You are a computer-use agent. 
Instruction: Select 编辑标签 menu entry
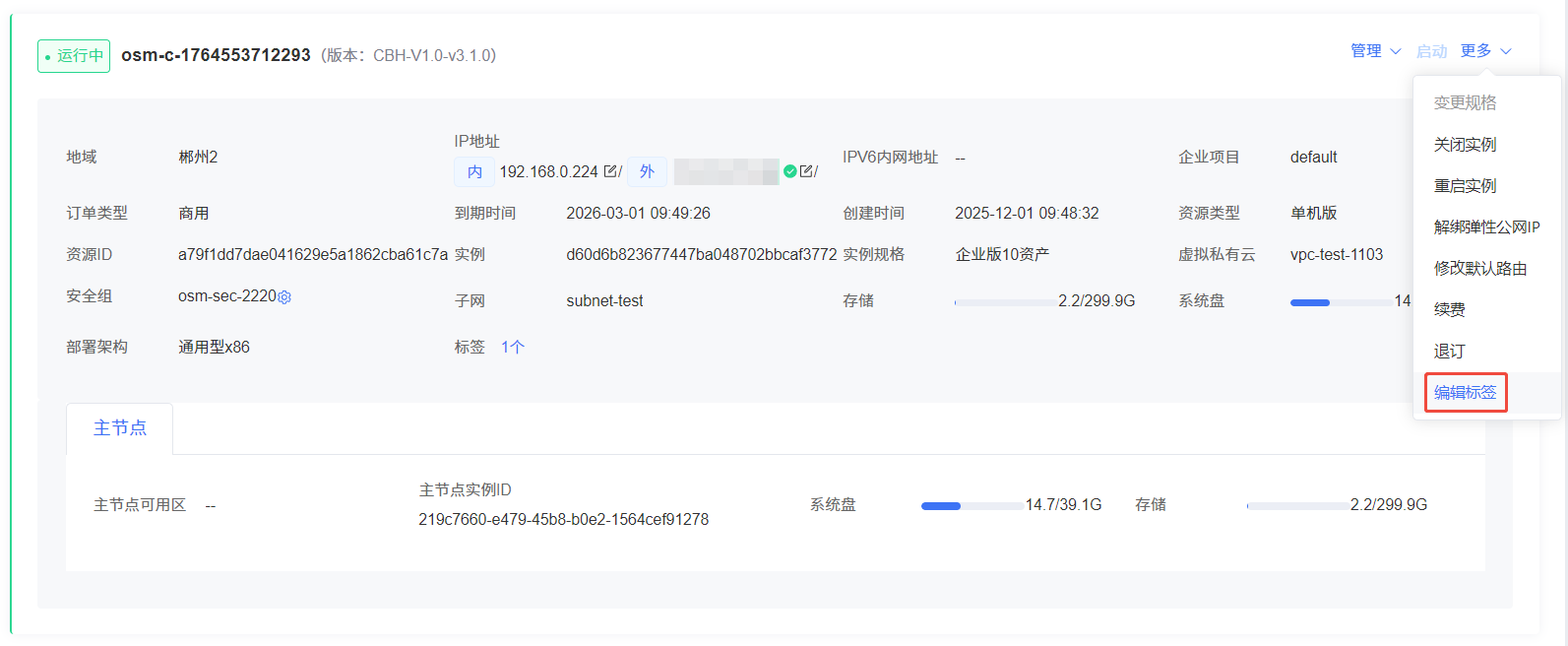click(x=1465, y=392)
